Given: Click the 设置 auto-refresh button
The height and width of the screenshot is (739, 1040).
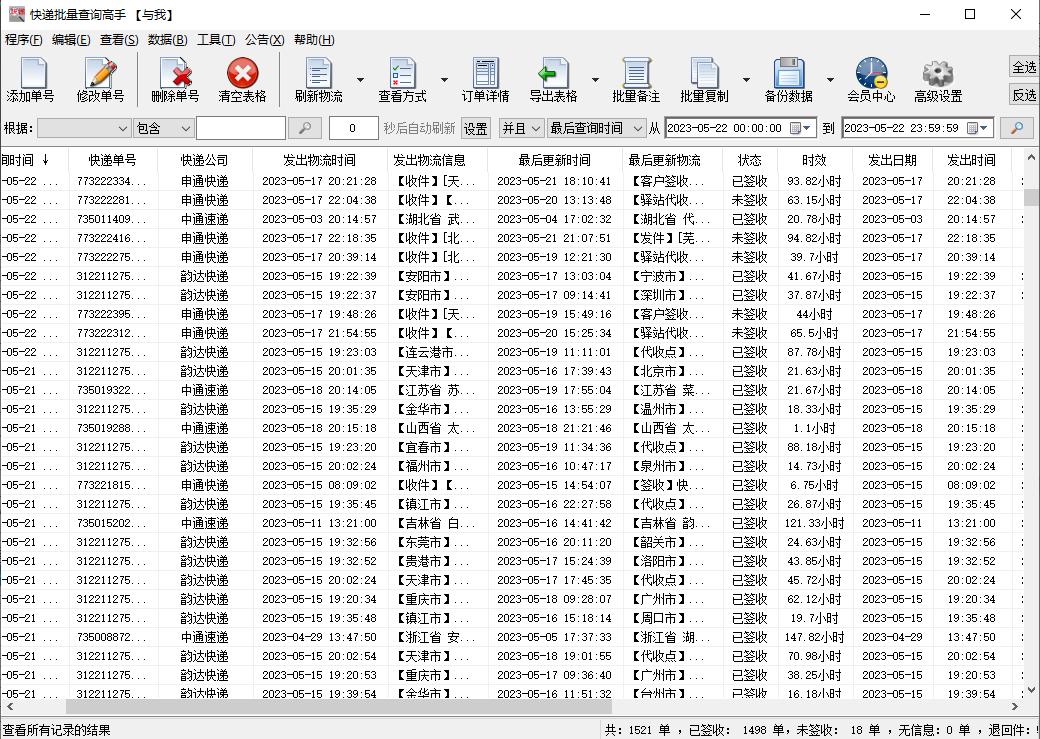Looking at the screenshot, I should [475, 128].
